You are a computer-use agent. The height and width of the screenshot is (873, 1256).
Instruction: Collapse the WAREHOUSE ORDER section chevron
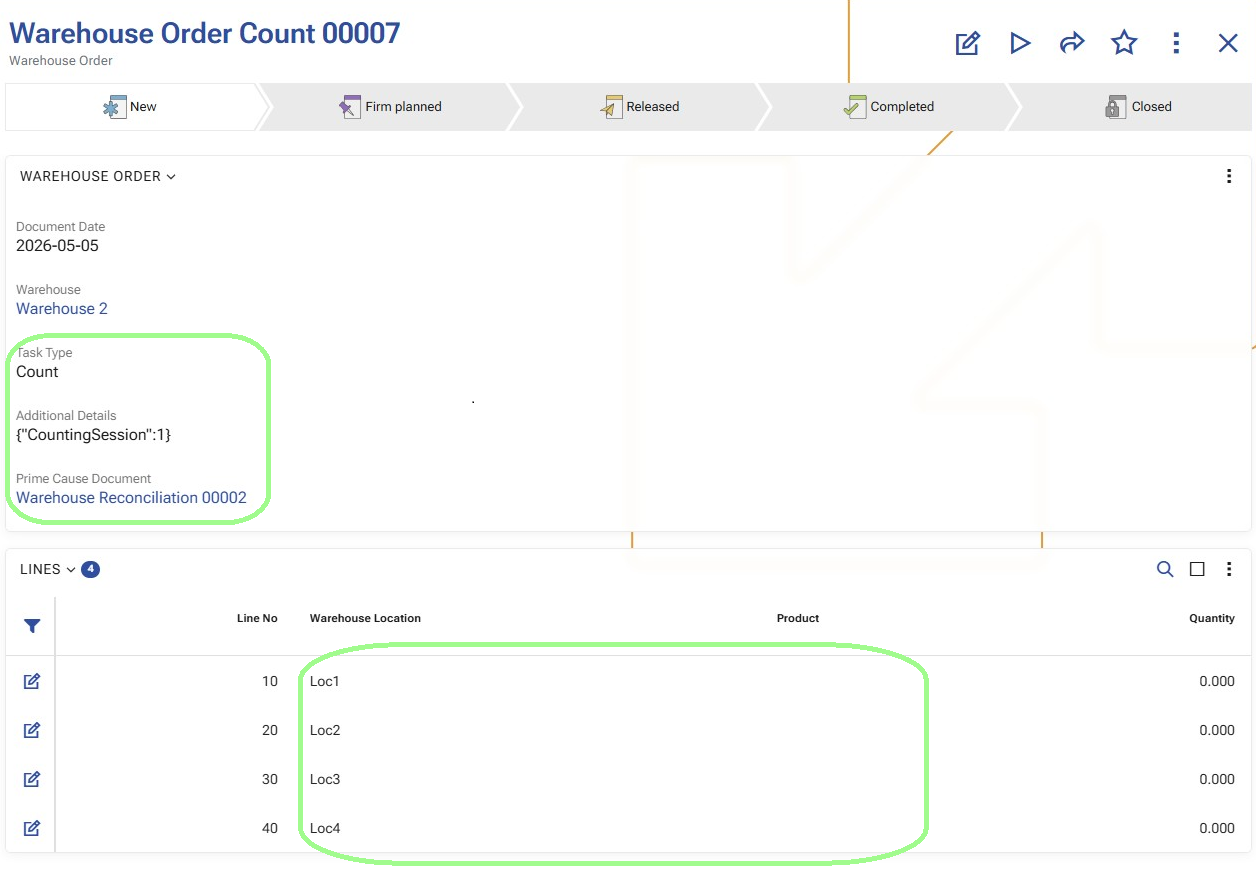point(171,177)
